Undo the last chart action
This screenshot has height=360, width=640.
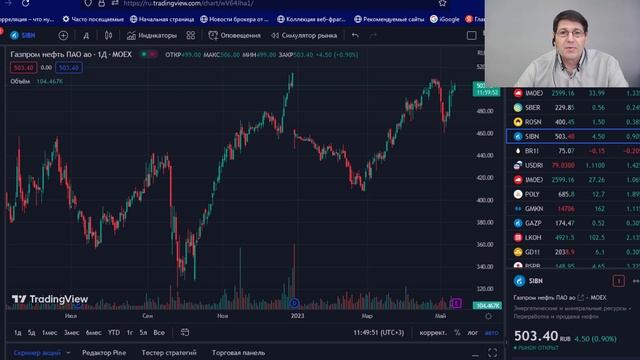coord(356,36)
